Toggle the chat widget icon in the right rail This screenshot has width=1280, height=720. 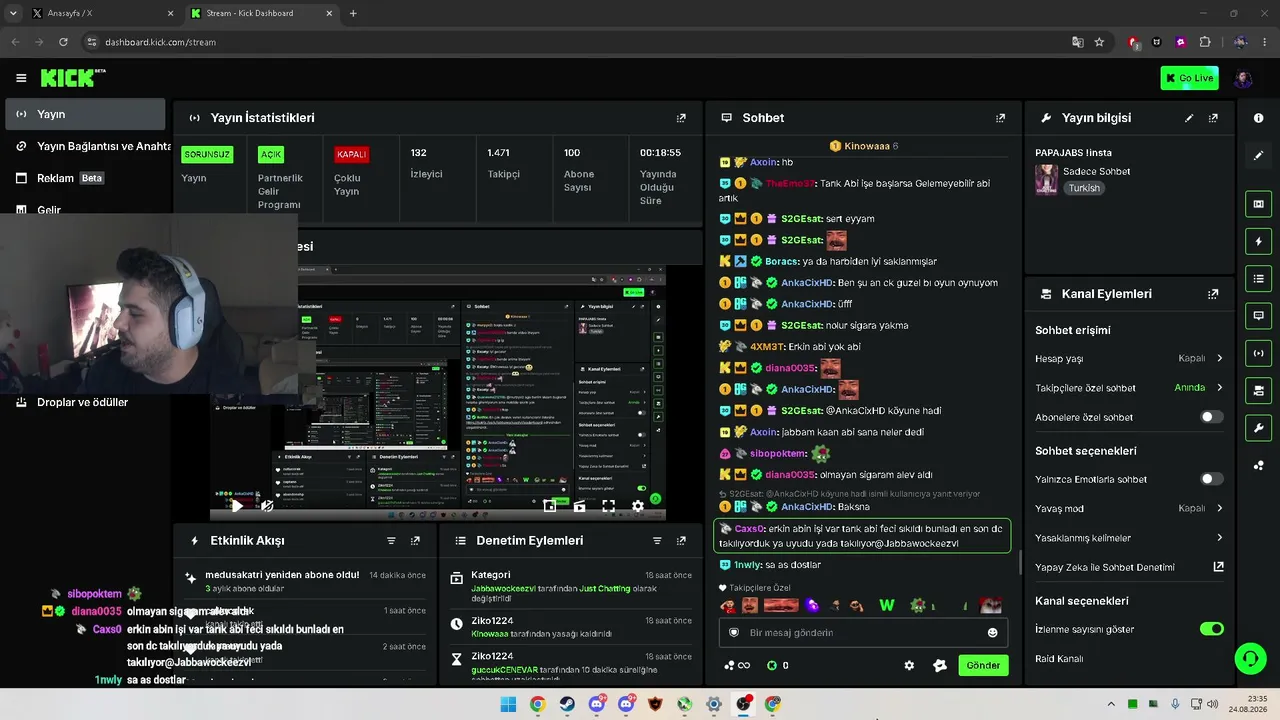[x=1258, y=315]
